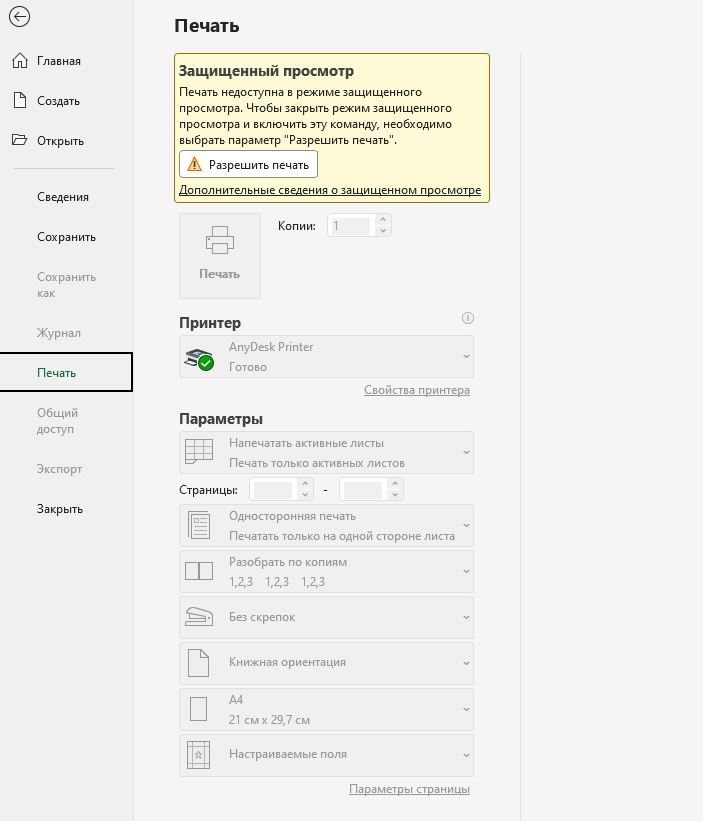Click the open folder icon

[x=19, y=140]
